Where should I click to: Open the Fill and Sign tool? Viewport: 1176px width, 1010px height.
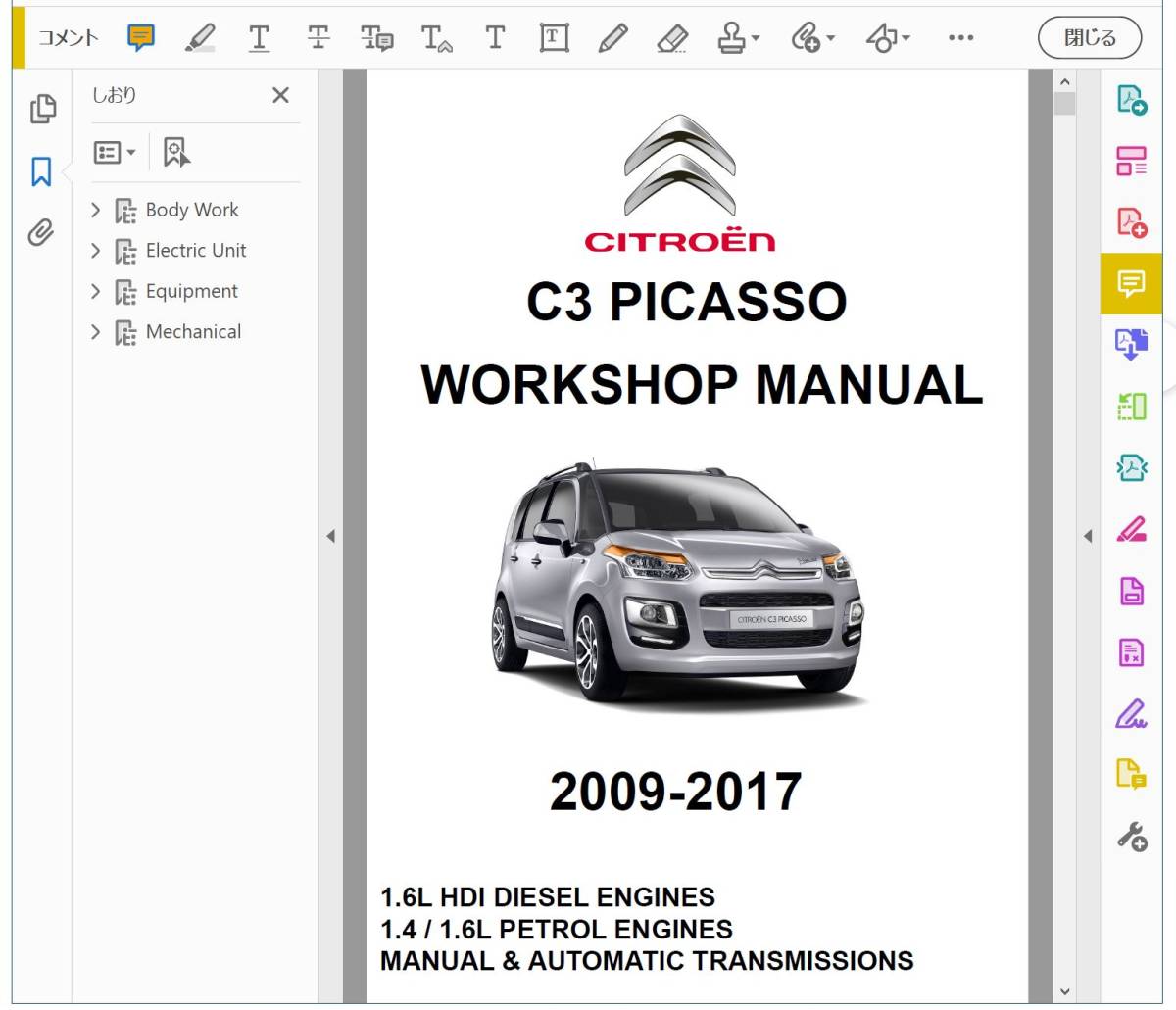pyautogui.click(x=1132, y=714)
